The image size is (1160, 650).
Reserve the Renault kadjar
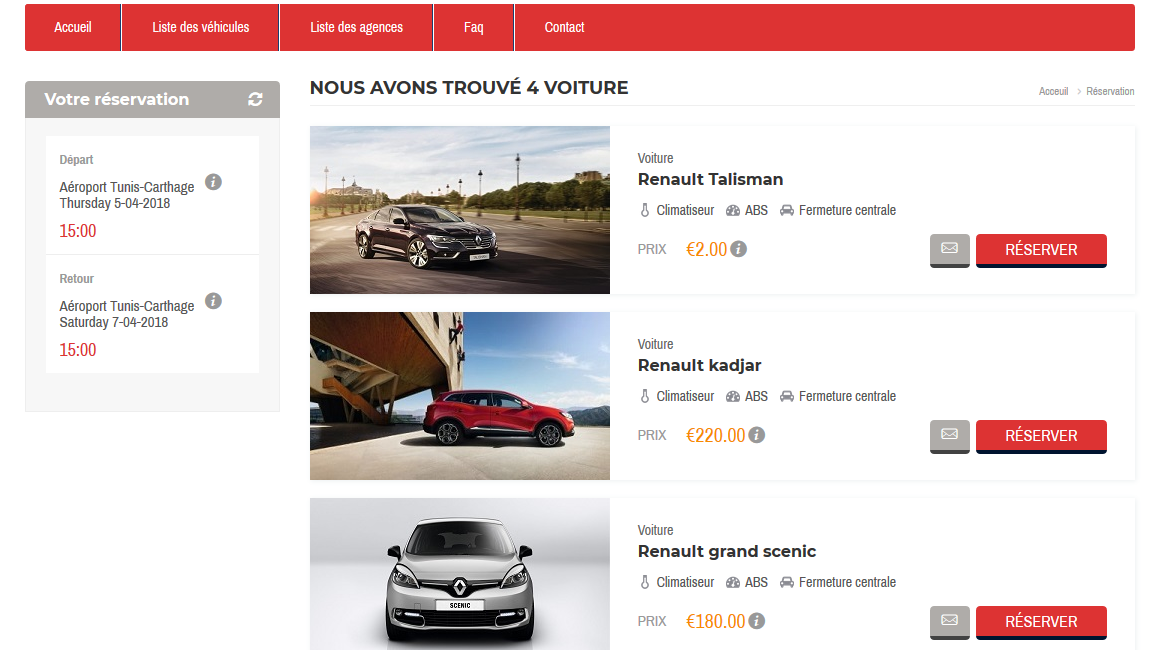[1041, 436]
